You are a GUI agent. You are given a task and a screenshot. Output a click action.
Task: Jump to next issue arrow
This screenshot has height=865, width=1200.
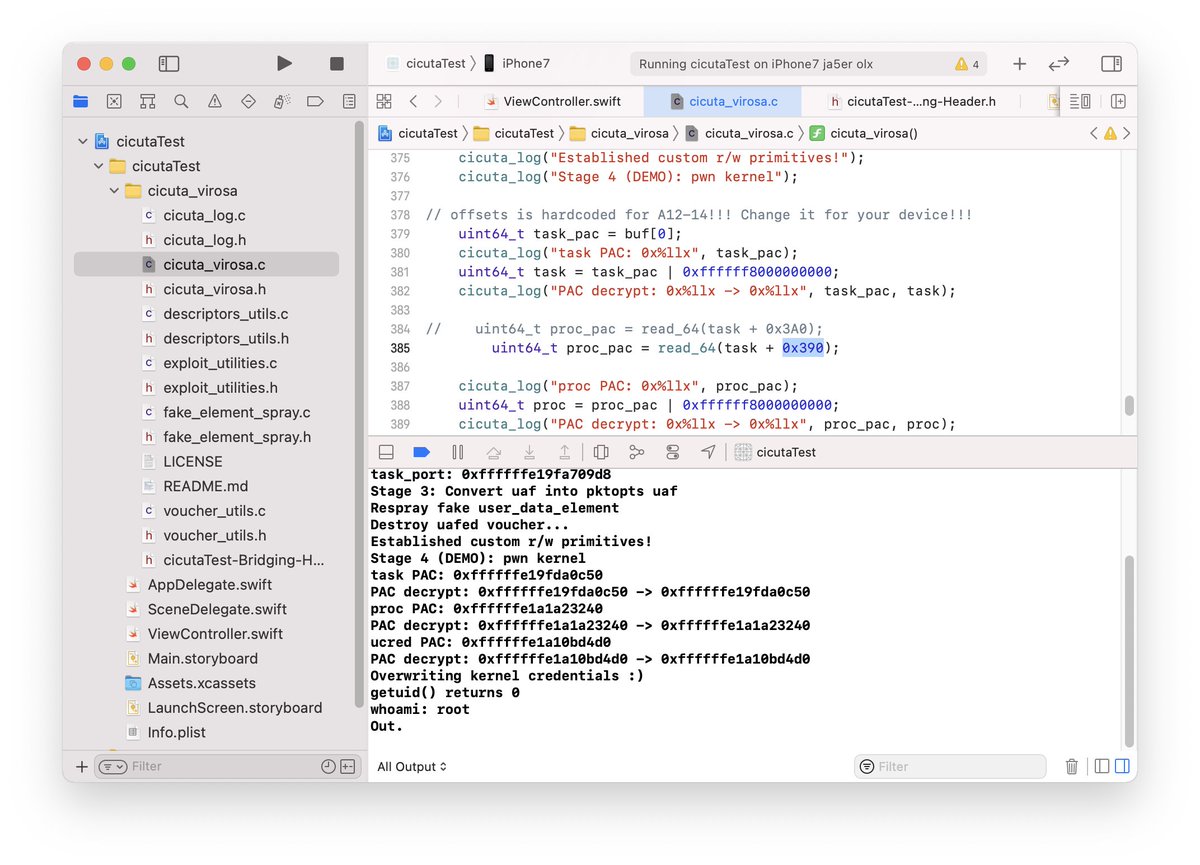pyautogui.click(x=1127, y=133)
